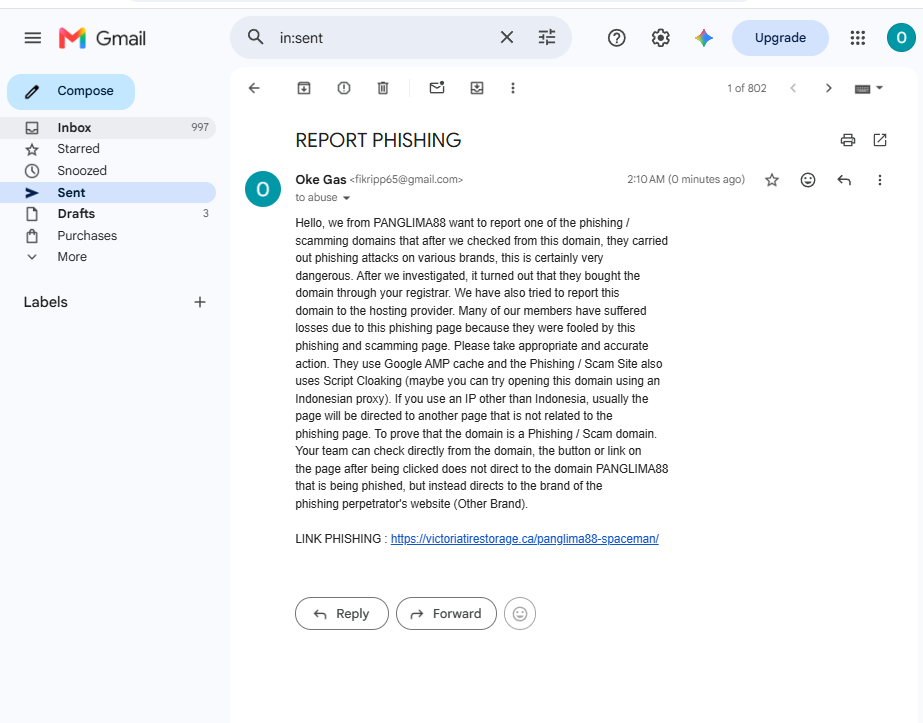Add emoji reaction button beside Forward
This screenshot has height=723, width=923.
520,613
